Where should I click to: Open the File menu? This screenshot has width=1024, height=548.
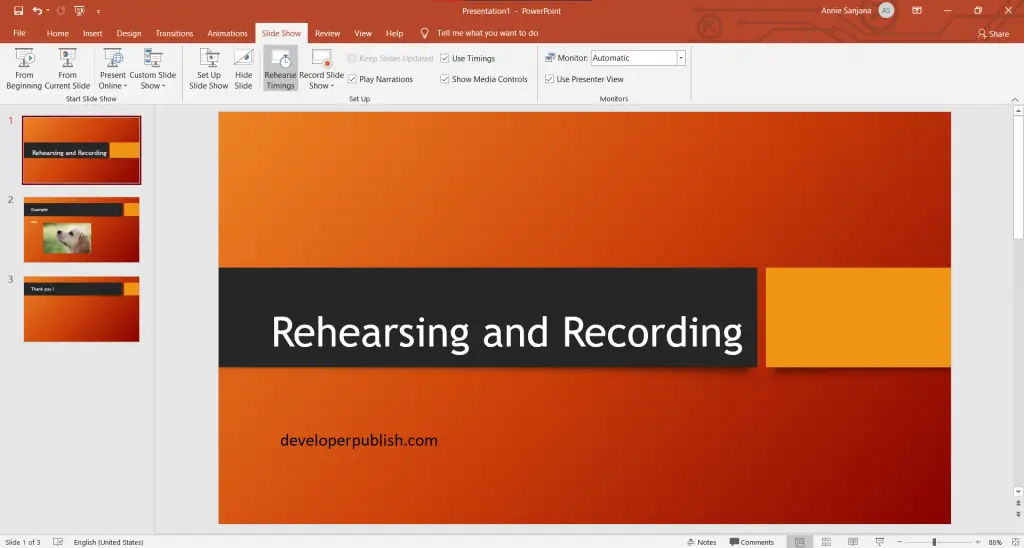click(20, 33)
